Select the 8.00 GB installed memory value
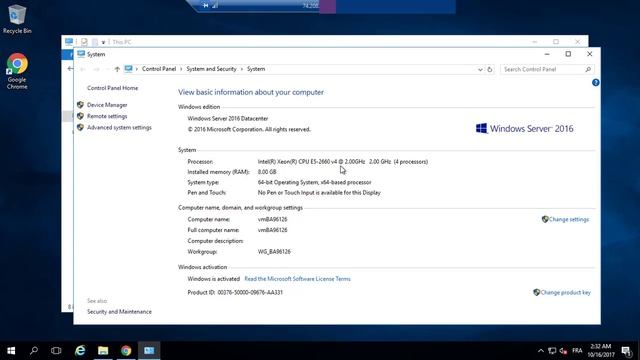This screenshot has width=640, height=360. tap(267, 172)
